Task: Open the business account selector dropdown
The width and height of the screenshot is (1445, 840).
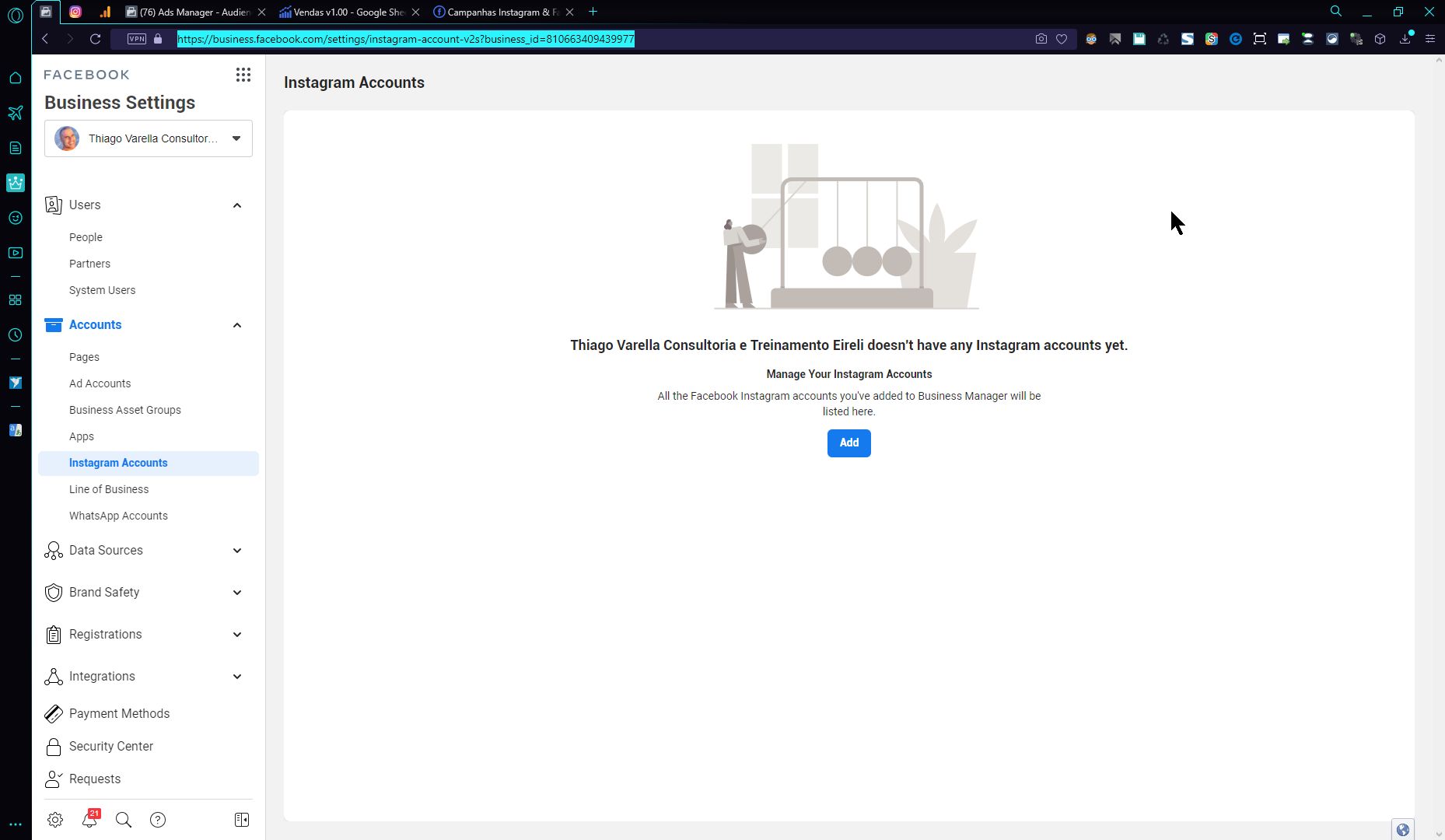Action: click(149, 138)
